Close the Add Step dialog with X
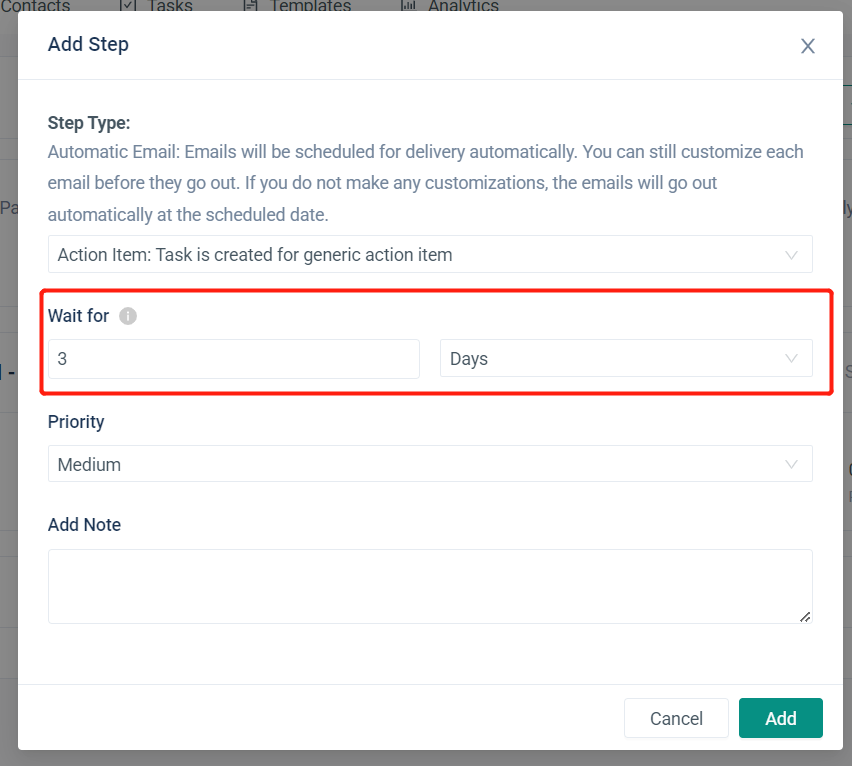 (808, 46)
